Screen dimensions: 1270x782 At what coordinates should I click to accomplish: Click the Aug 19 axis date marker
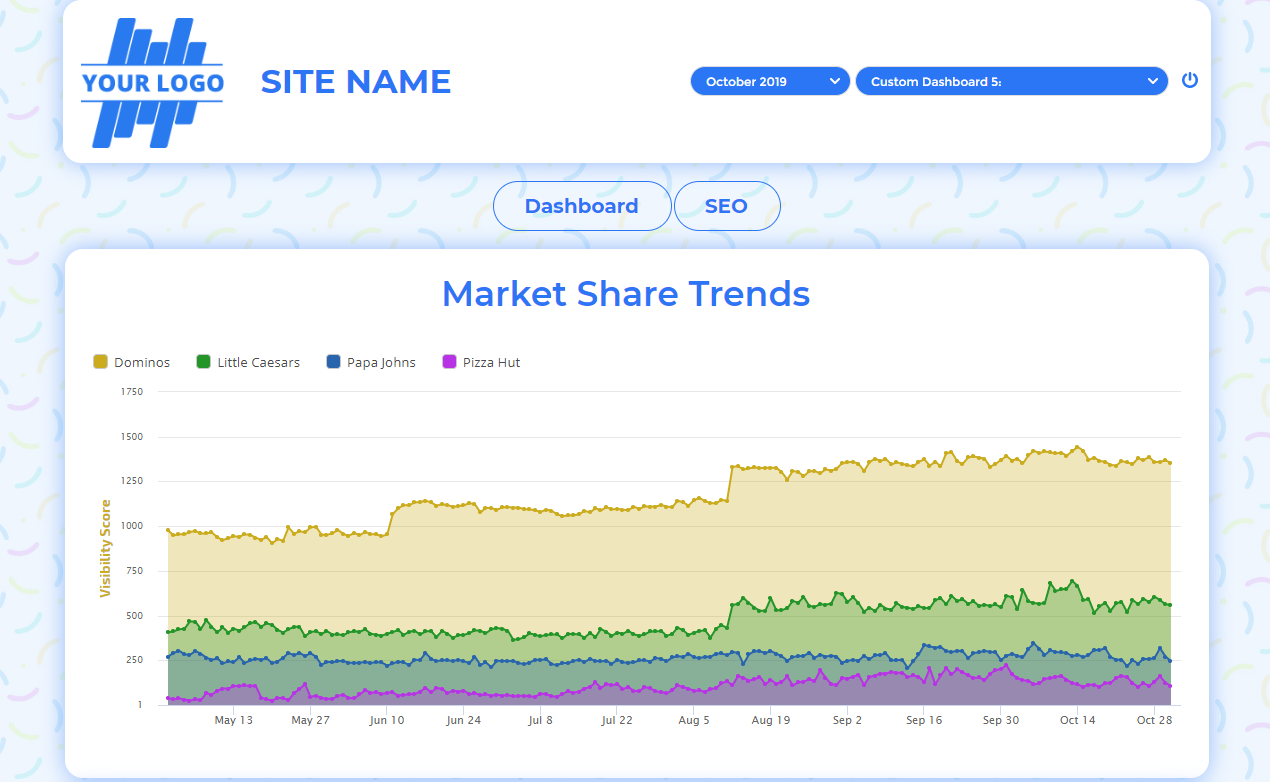(x=770, y=720)
